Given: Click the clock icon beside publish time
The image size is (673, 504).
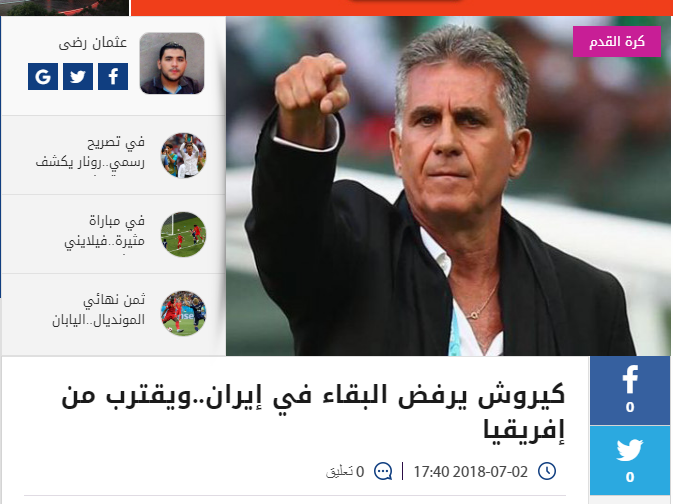Looking at the screenshot, I should pyautogui.click(x=547, y=471).
